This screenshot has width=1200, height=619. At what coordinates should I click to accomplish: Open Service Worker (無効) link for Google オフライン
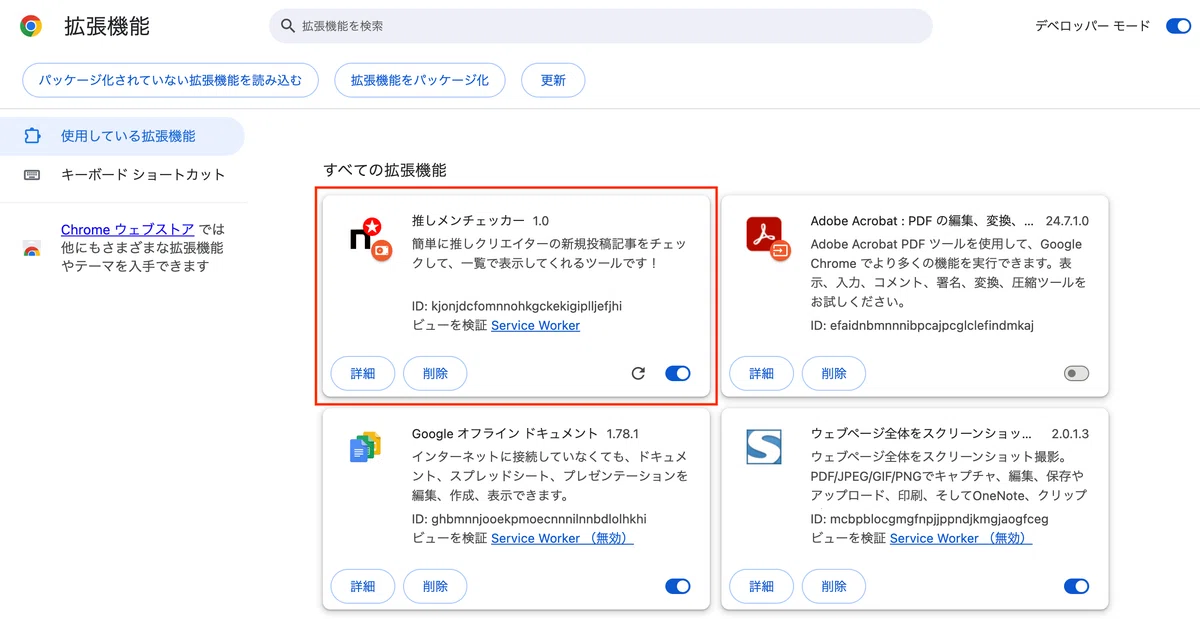click(562, 538)
